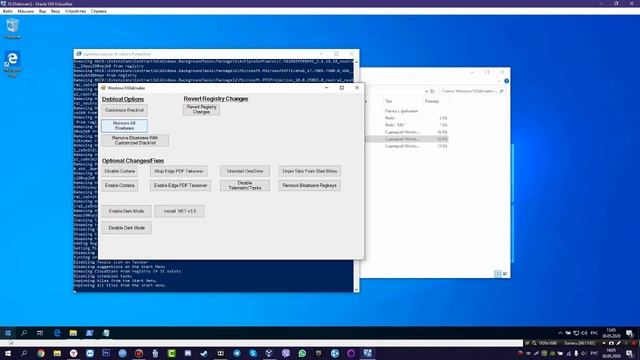Open the Вид menu in VirtualBox
640x360 pixels.
click(x=42, y=11)
